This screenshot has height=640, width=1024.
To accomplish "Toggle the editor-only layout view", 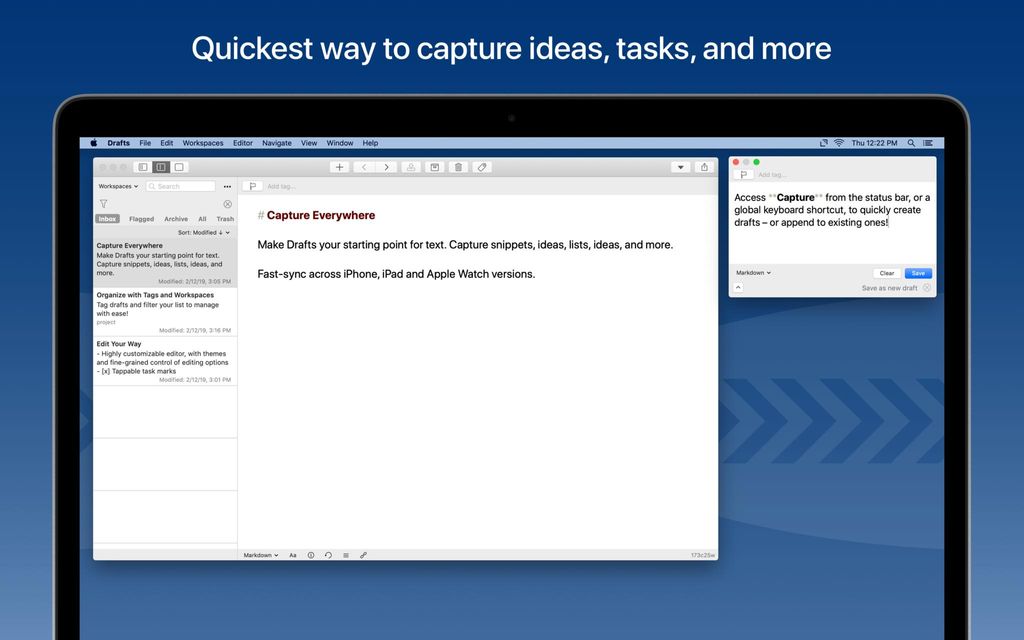I will pos(177,167).
